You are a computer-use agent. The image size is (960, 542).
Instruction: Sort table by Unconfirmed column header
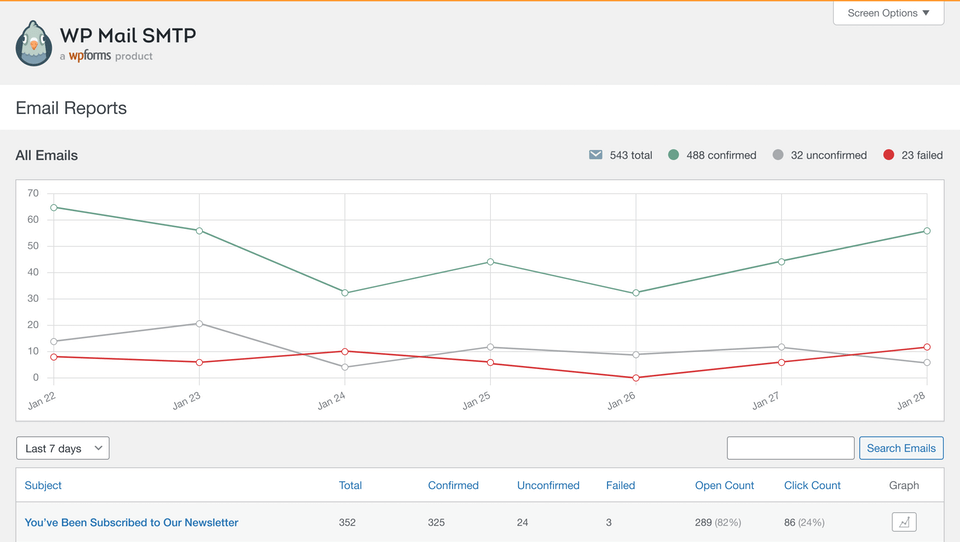pyautogui.click(x=548, y=486)
